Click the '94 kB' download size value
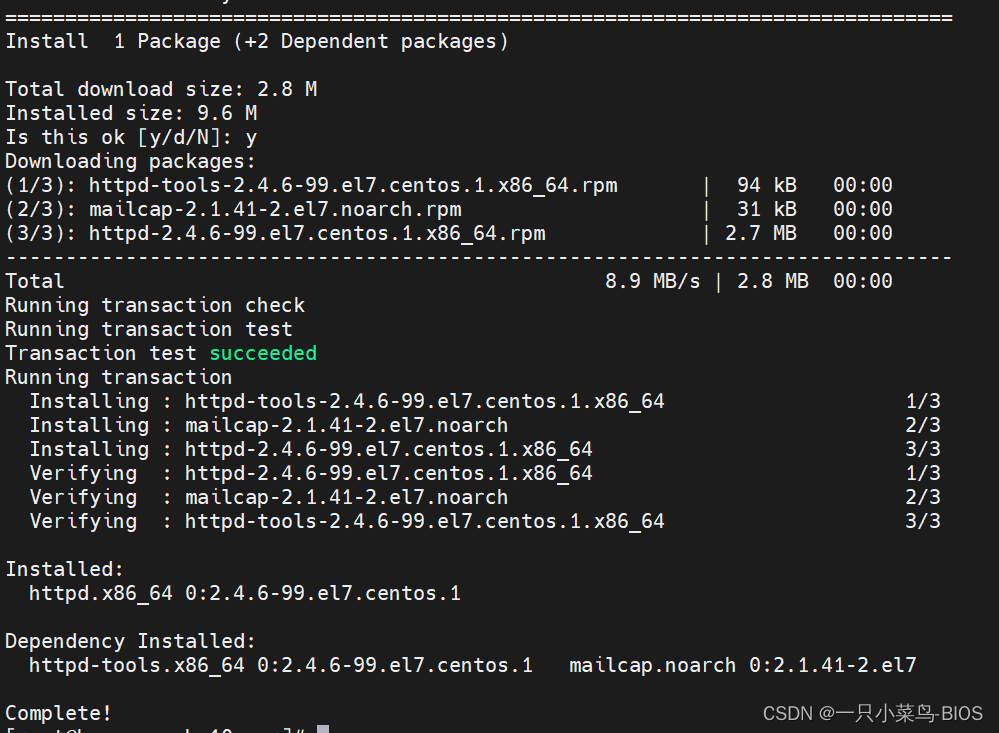 [766, 185]
